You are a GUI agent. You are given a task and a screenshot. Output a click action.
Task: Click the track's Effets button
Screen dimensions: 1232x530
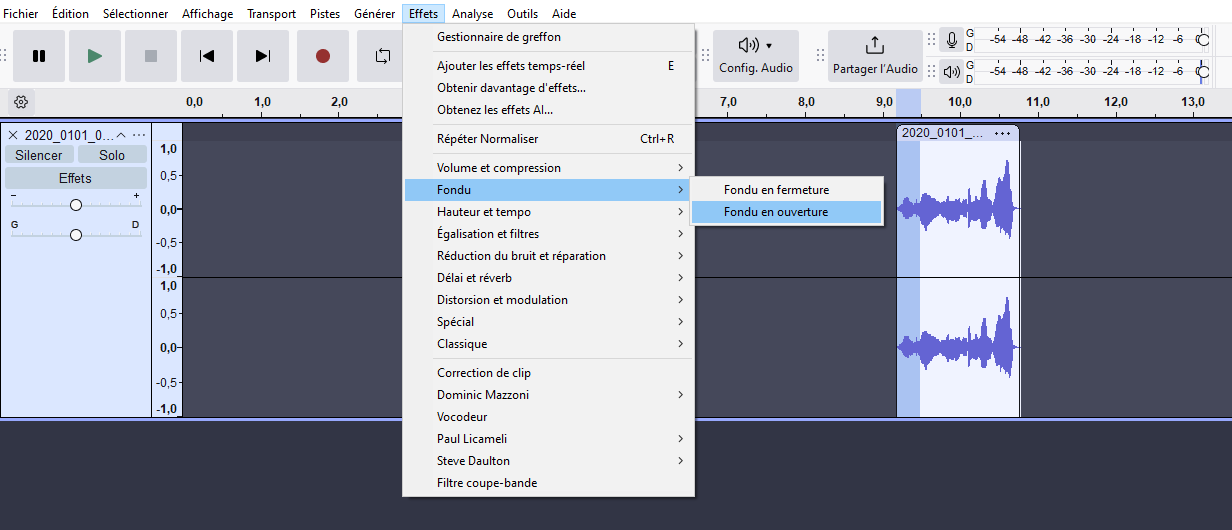click(x=75, y=178)
